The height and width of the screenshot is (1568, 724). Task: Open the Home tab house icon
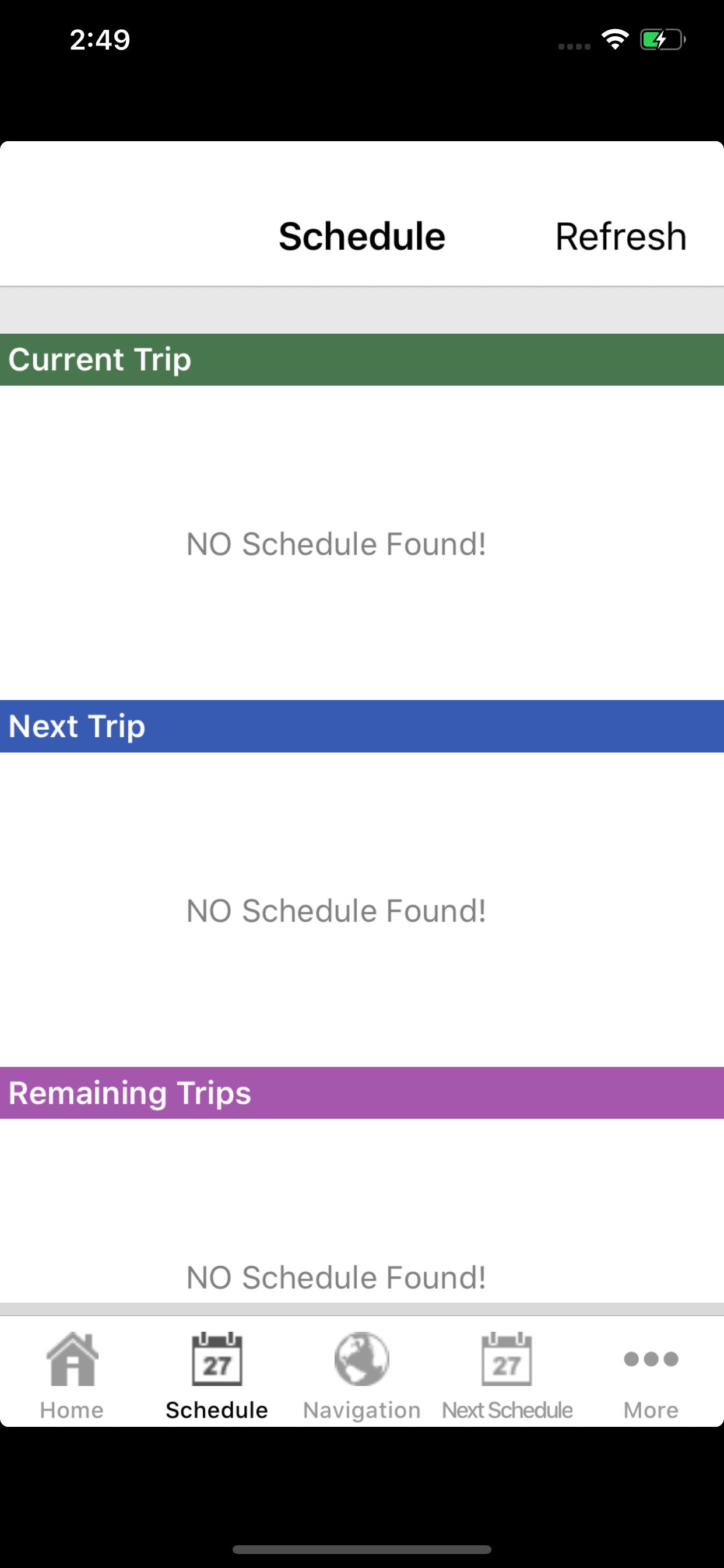72,1358
